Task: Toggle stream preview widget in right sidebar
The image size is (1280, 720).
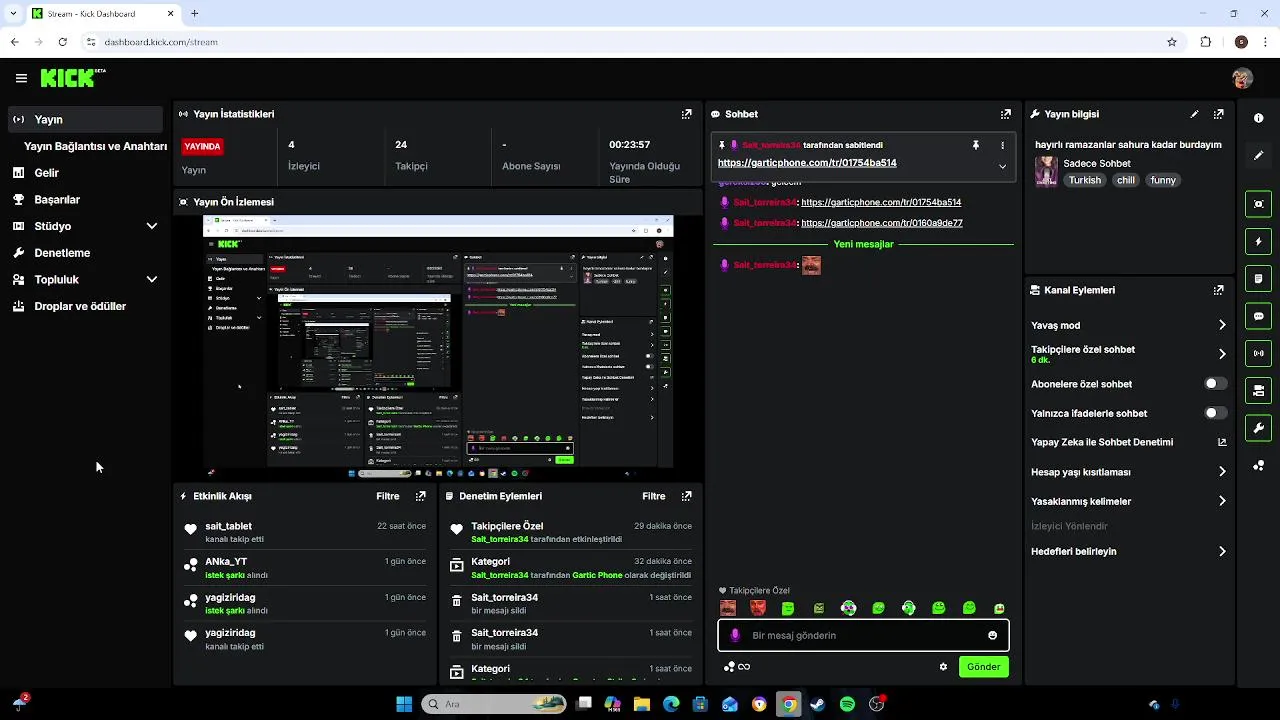Action: point(1258,204)
